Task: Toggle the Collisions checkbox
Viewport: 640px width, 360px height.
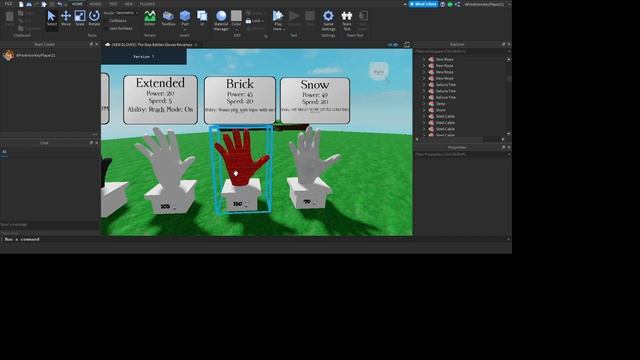Action: click(106, 21)
